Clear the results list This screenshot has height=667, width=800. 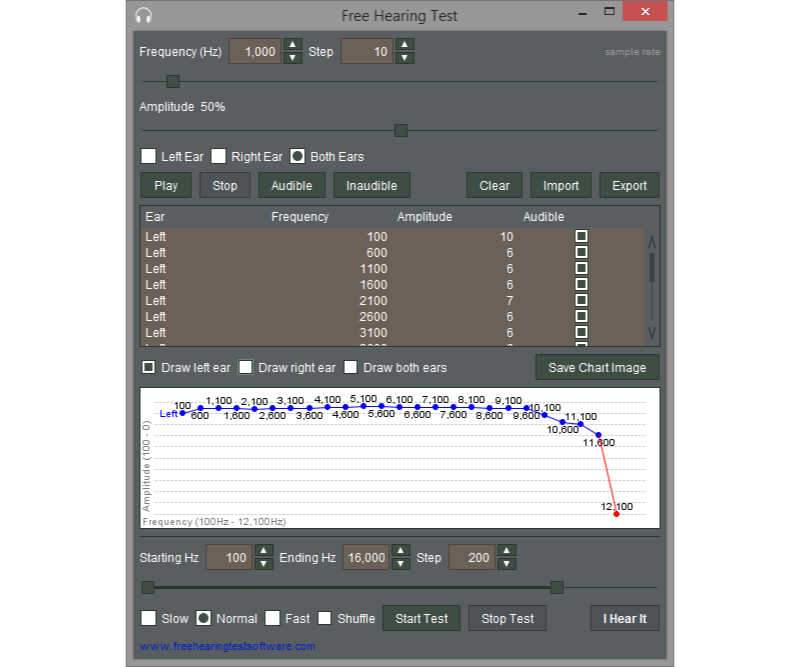click(494, 185)
